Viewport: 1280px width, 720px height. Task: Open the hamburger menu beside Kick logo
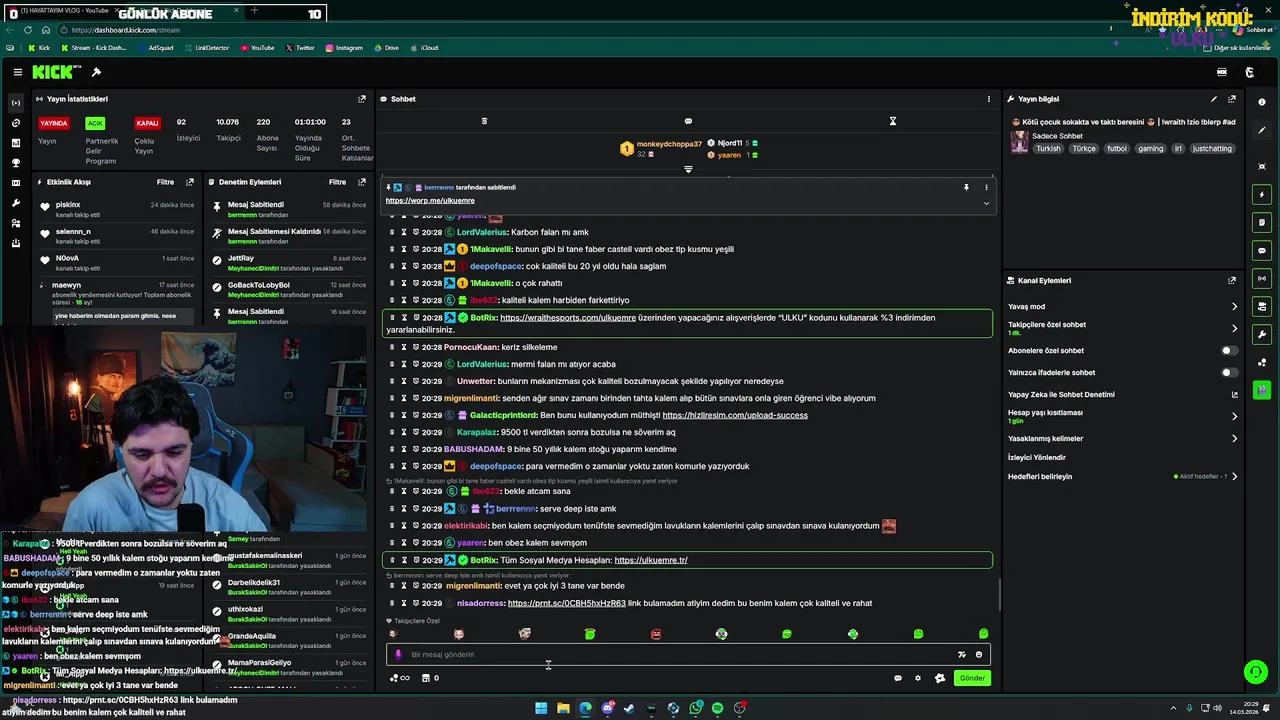coord(18,72)
